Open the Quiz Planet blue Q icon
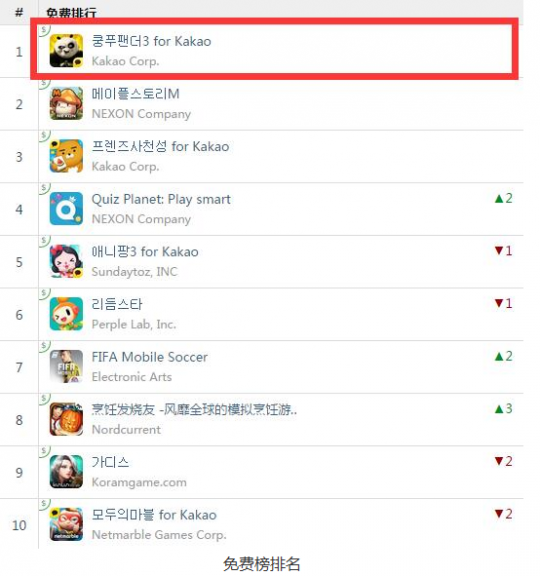The width and height of the screenshot is (540, 576). 66,209
